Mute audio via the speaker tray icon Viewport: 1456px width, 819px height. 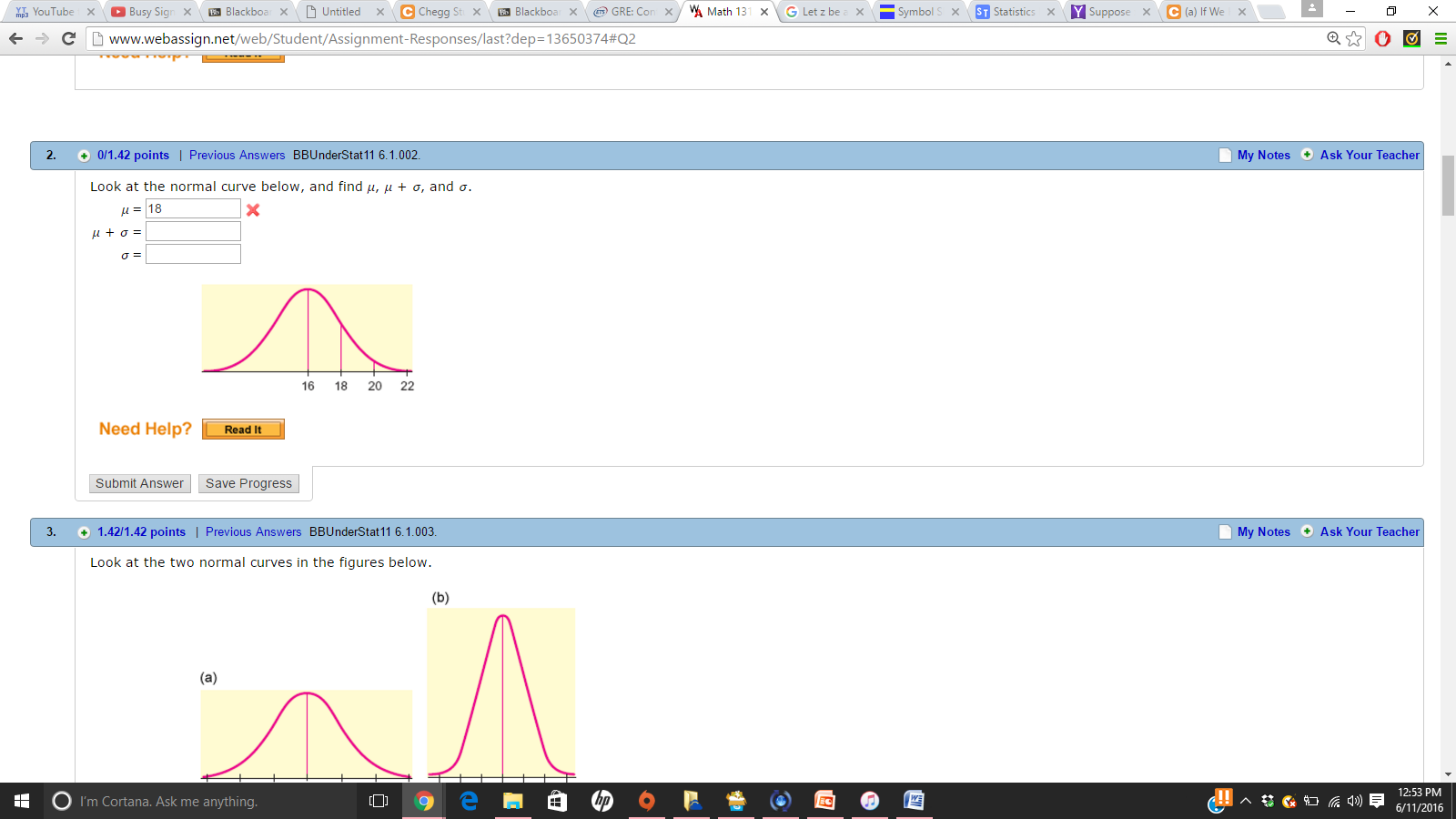(1354, 802)
